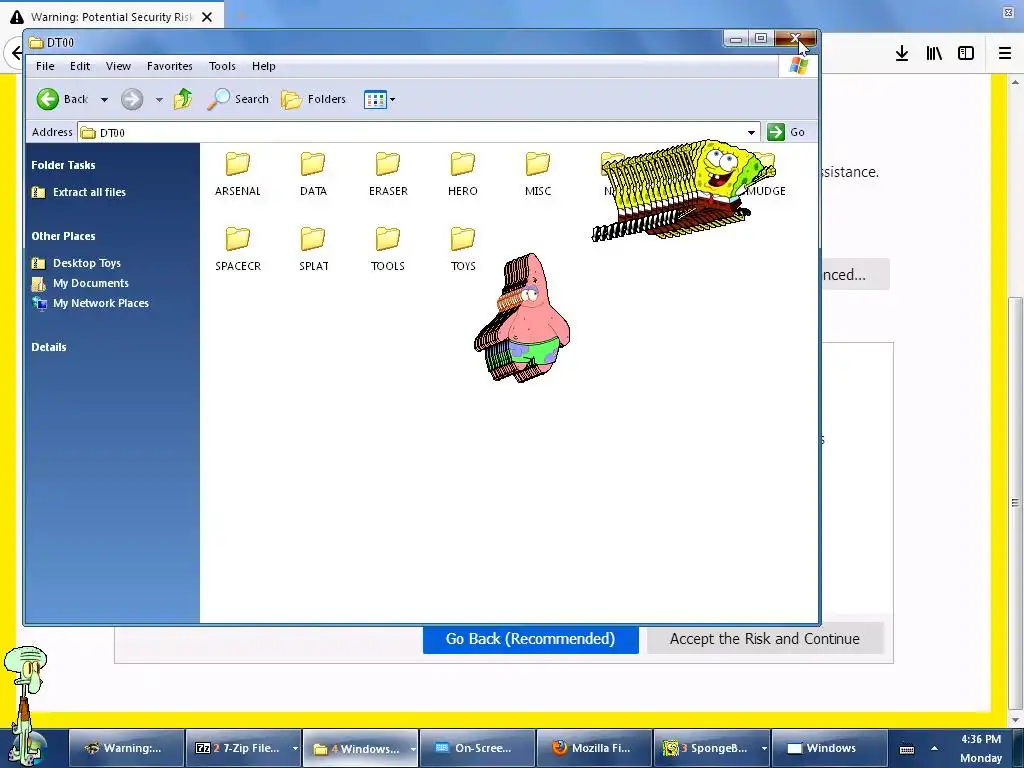
Task: Open the Views dropdown arrow
Action: click(392, 100)
